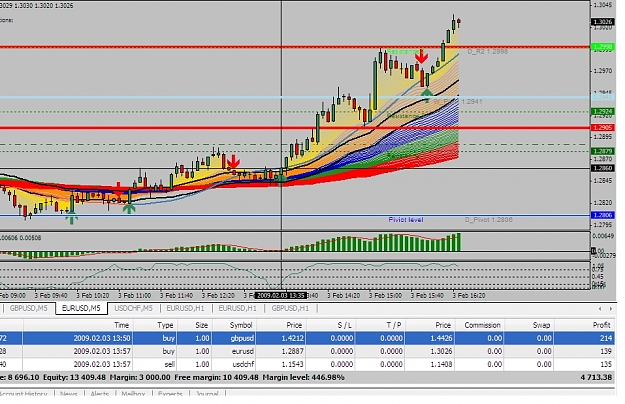The width and height of the screenshot is (625, 404).
Task: Select the eurusd symbol cell
Action: coord(242,351)
